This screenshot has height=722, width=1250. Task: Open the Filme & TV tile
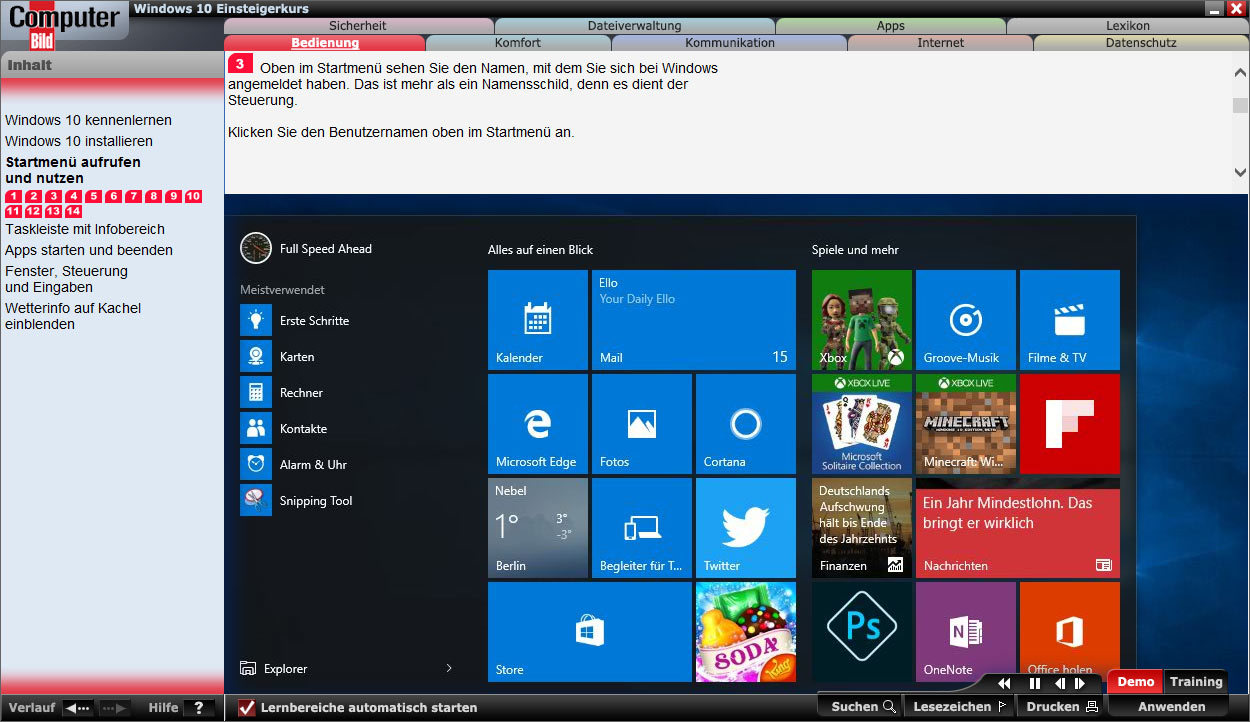1070,320
